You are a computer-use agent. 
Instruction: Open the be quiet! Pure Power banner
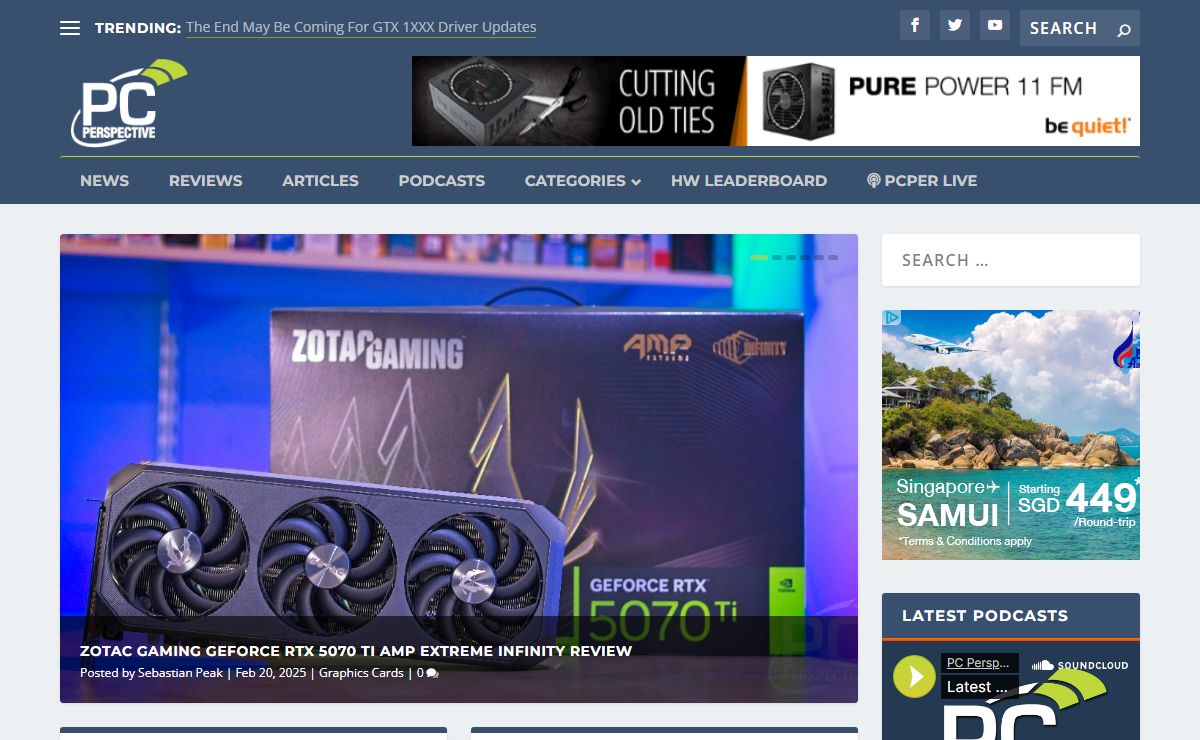tap(776, 101)
